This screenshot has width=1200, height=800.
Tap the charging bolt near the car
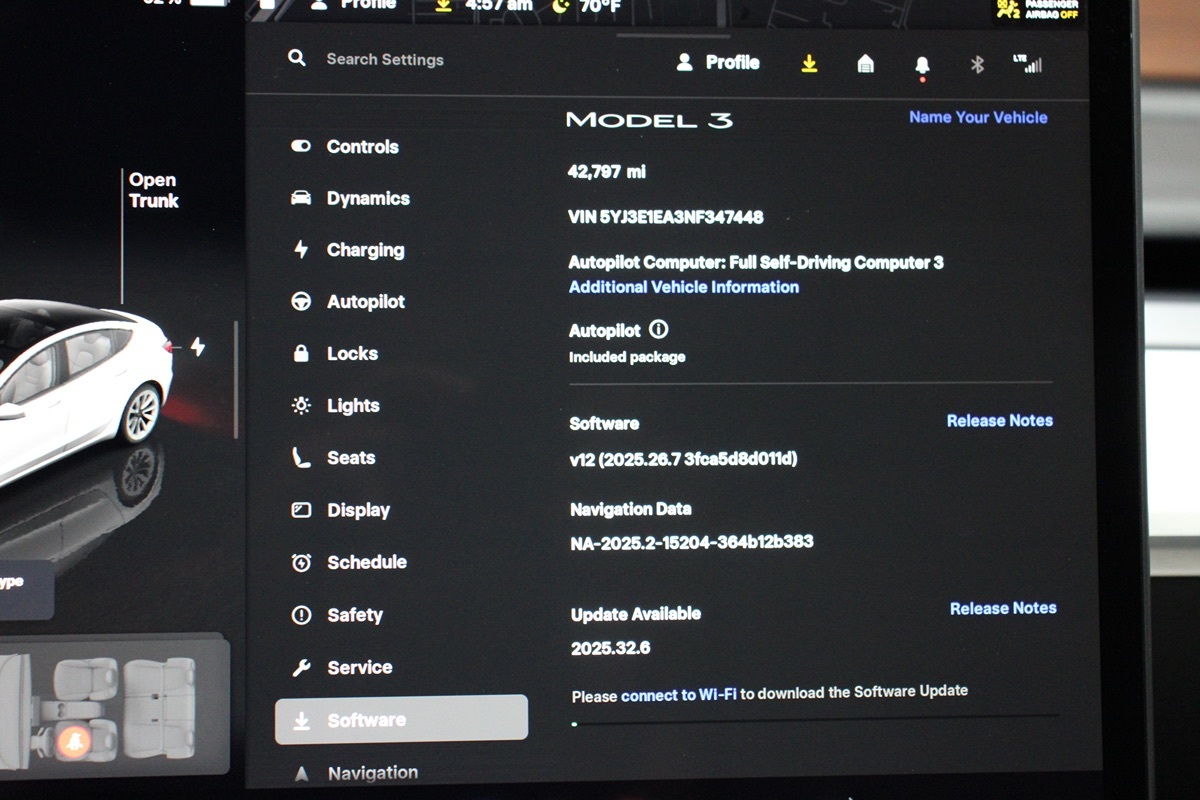pos(198,347)
